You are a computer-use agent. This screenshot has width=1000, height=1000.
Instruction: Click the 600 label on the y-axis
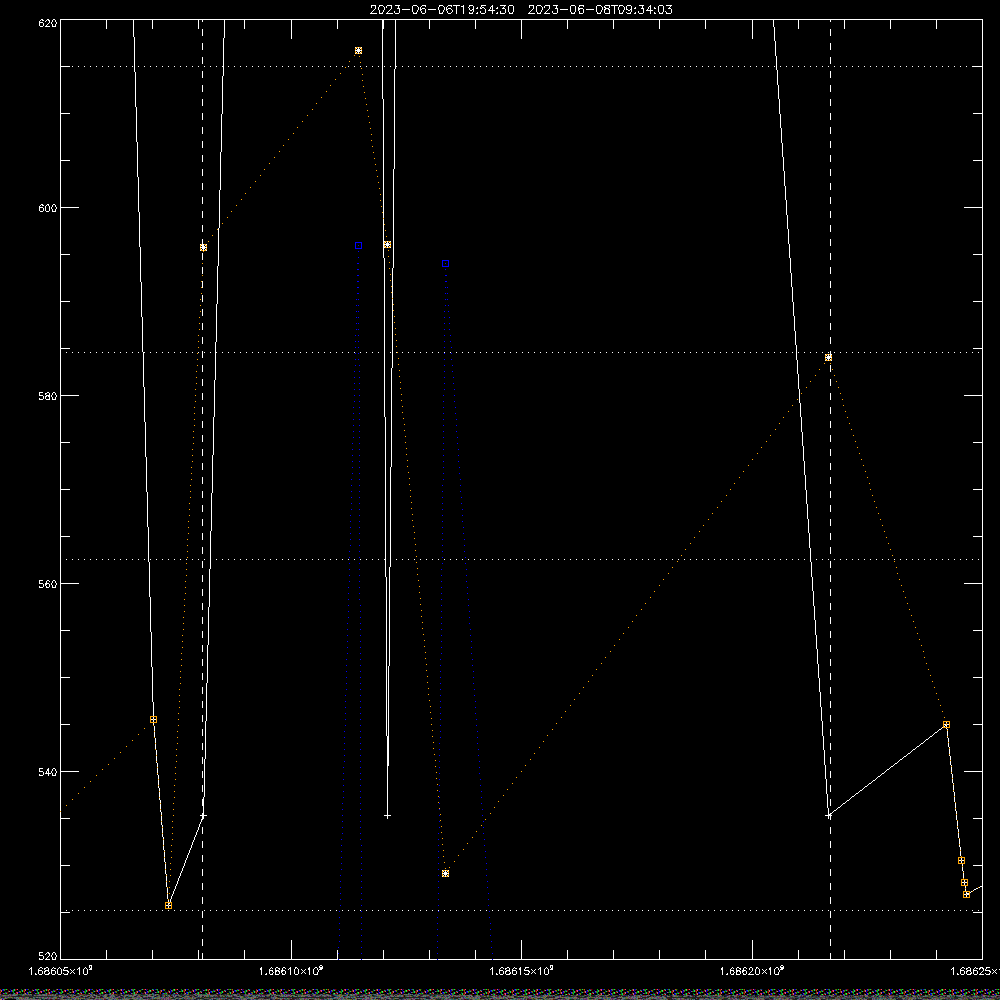(48, 208)
